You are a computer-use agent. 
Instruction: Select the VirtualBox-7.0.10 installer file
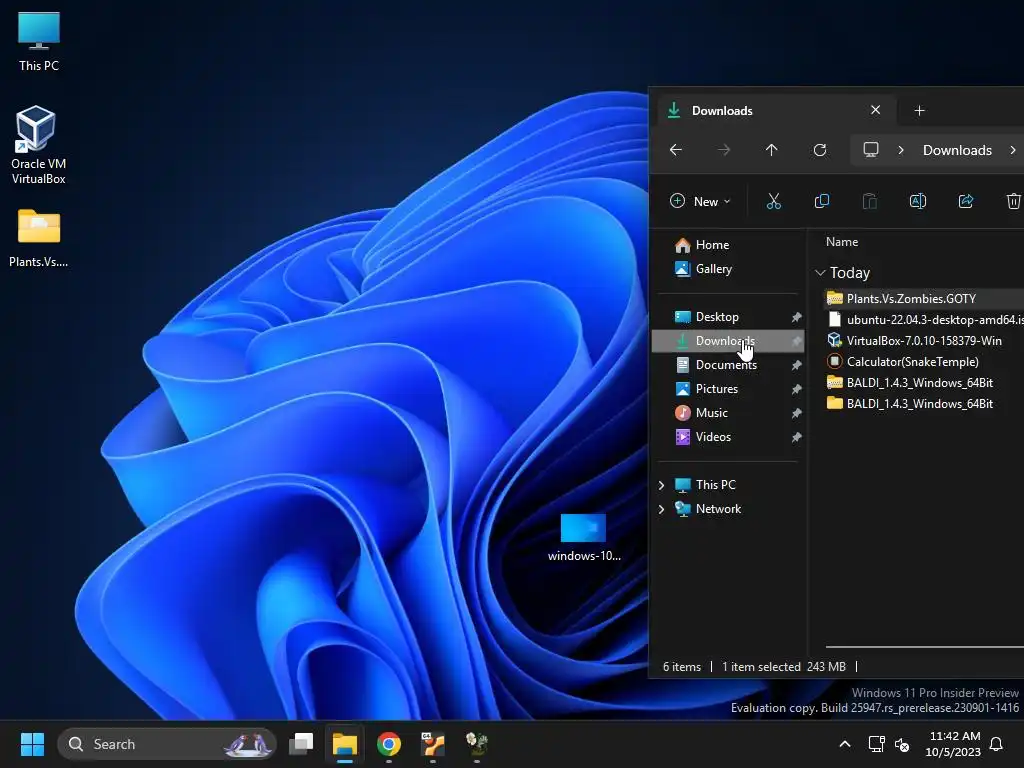point(923,341)
